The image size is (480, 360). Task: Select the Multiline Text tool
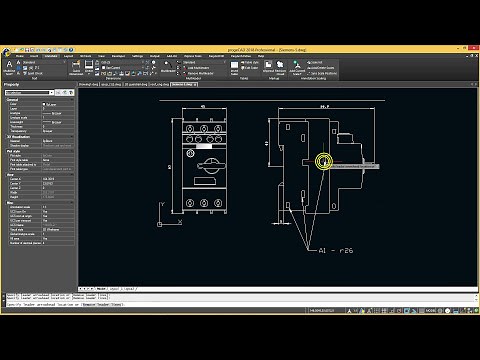[x=9, y=67]
